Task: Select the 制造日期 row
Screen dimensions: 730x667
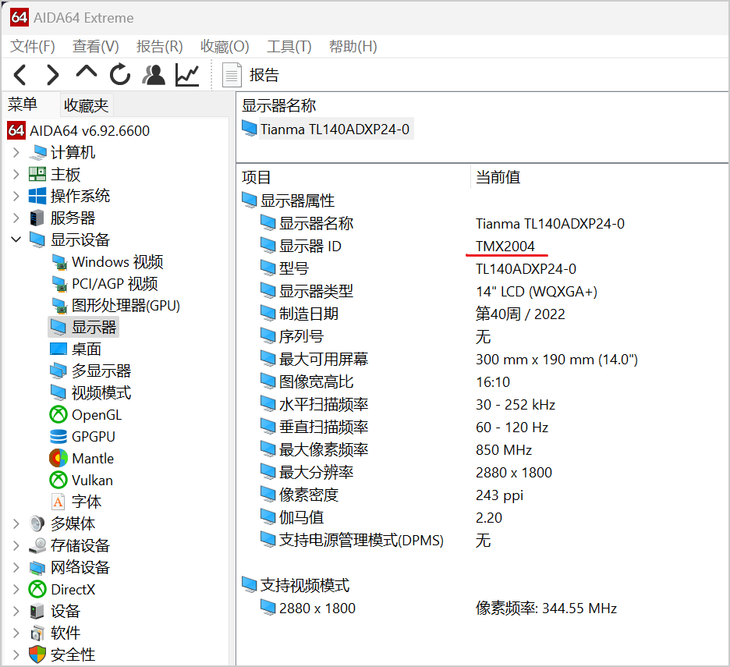Action: pos(482,314)
